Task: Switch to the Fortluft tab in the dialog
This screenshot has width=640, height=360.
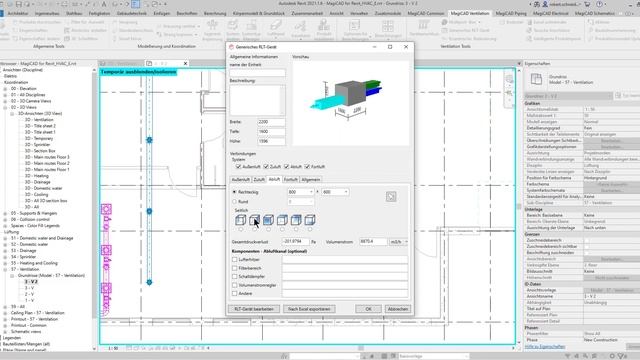Action: pos(291,180)
